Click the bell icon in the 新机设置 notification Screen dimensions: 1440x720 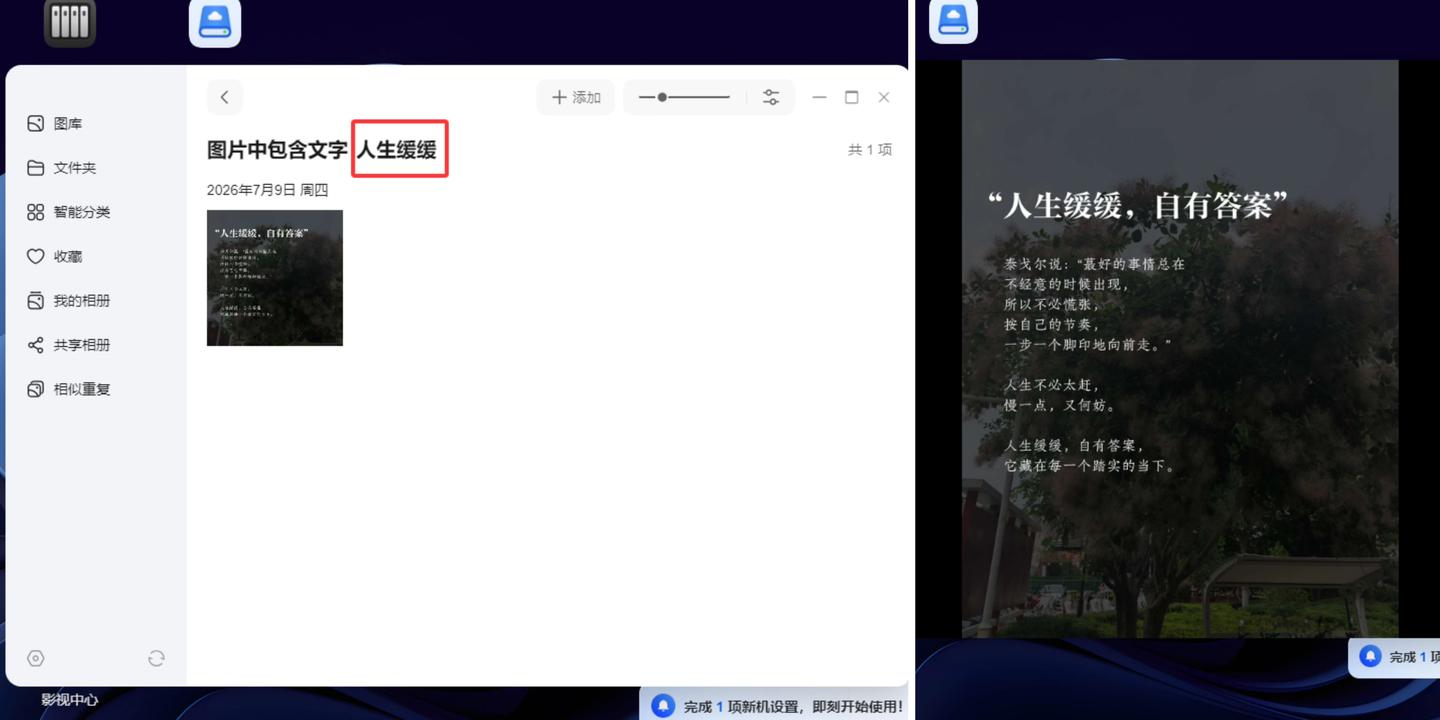pyautogui.click(x=662, y=706)
